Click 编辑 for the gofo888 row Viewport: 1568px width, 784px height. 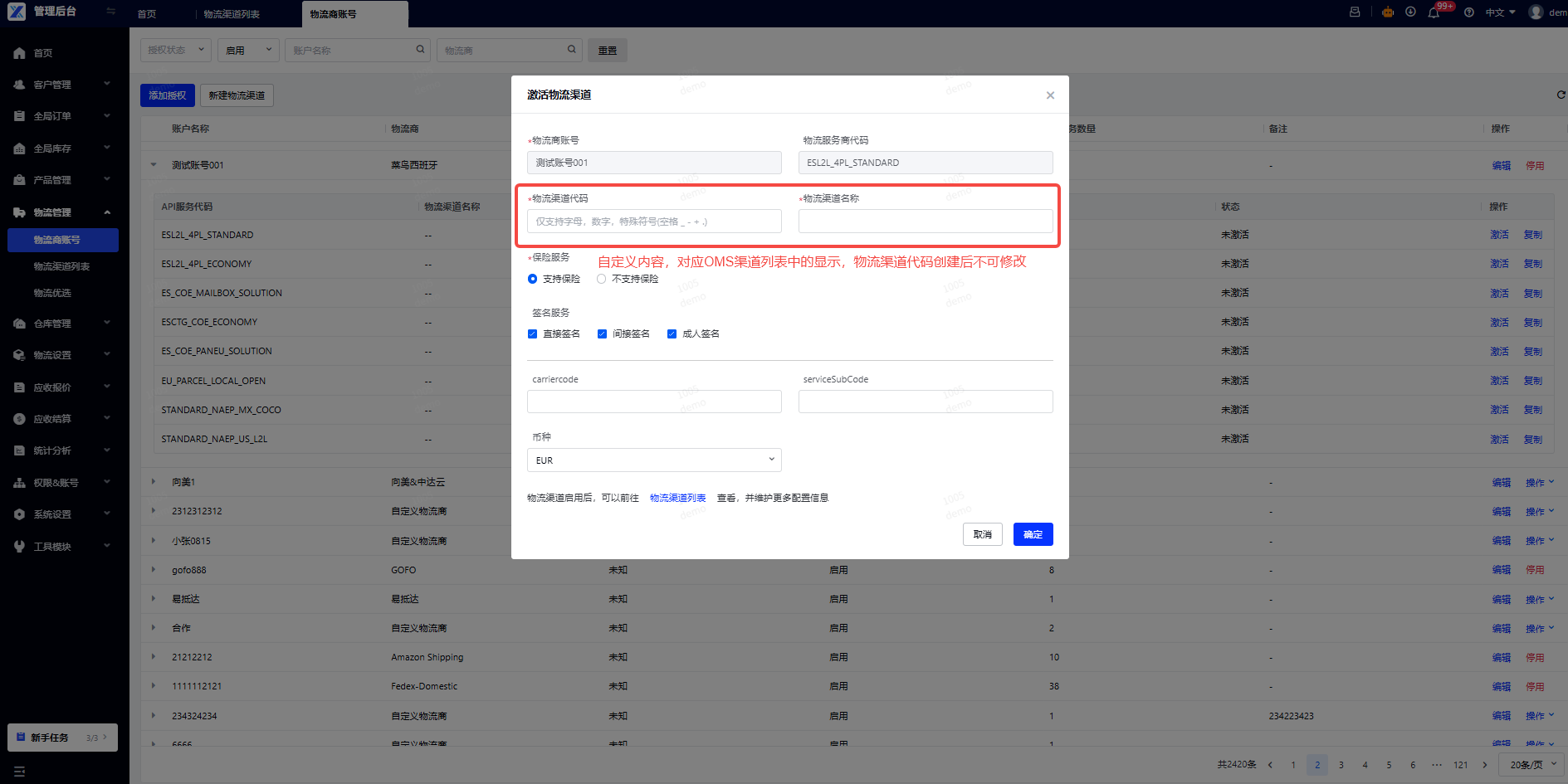click(1502, 570)
